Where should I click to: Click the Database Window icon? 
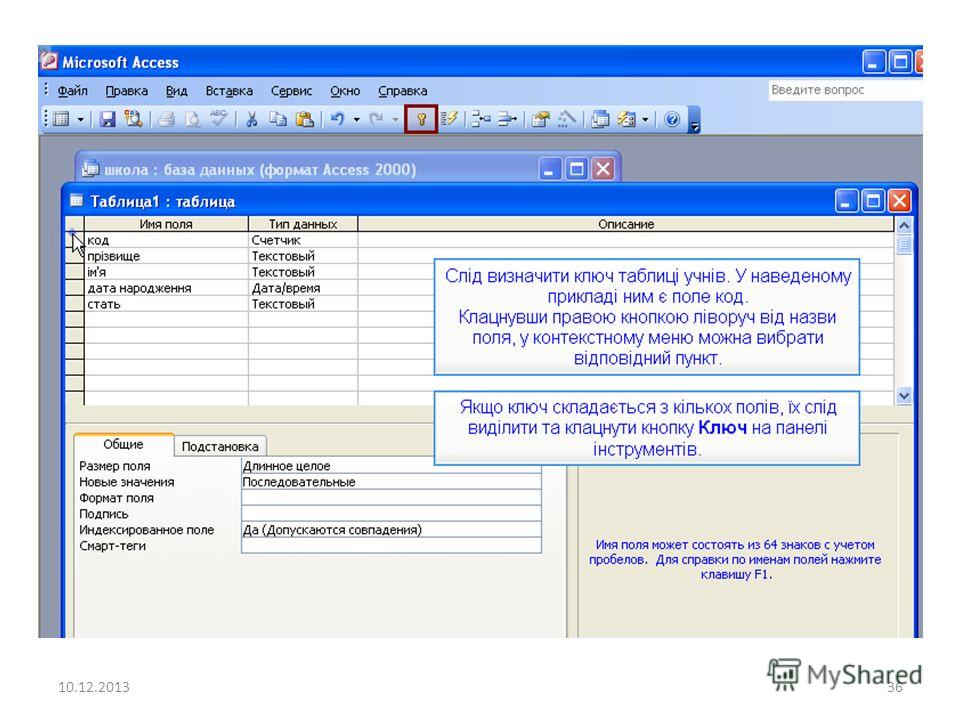click(600, 119)
